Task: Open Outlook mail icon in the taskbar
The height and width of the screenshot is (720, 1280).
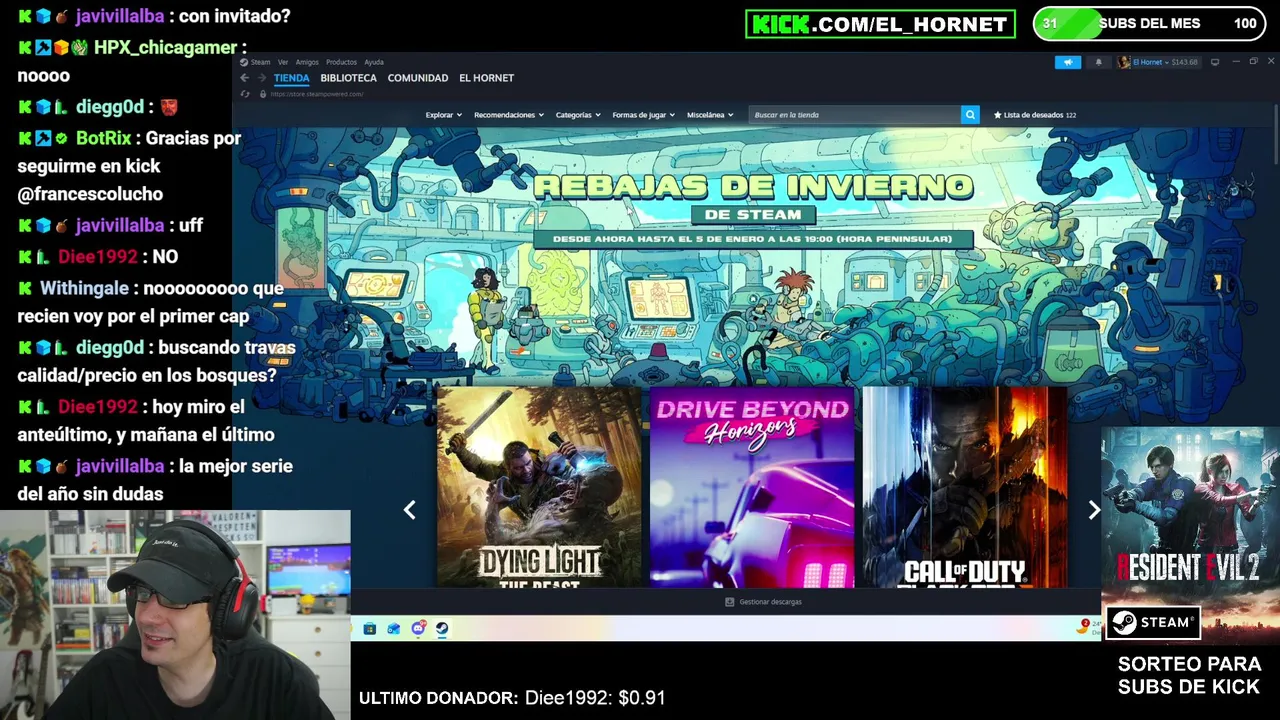Action: click(x=393, y=629)
